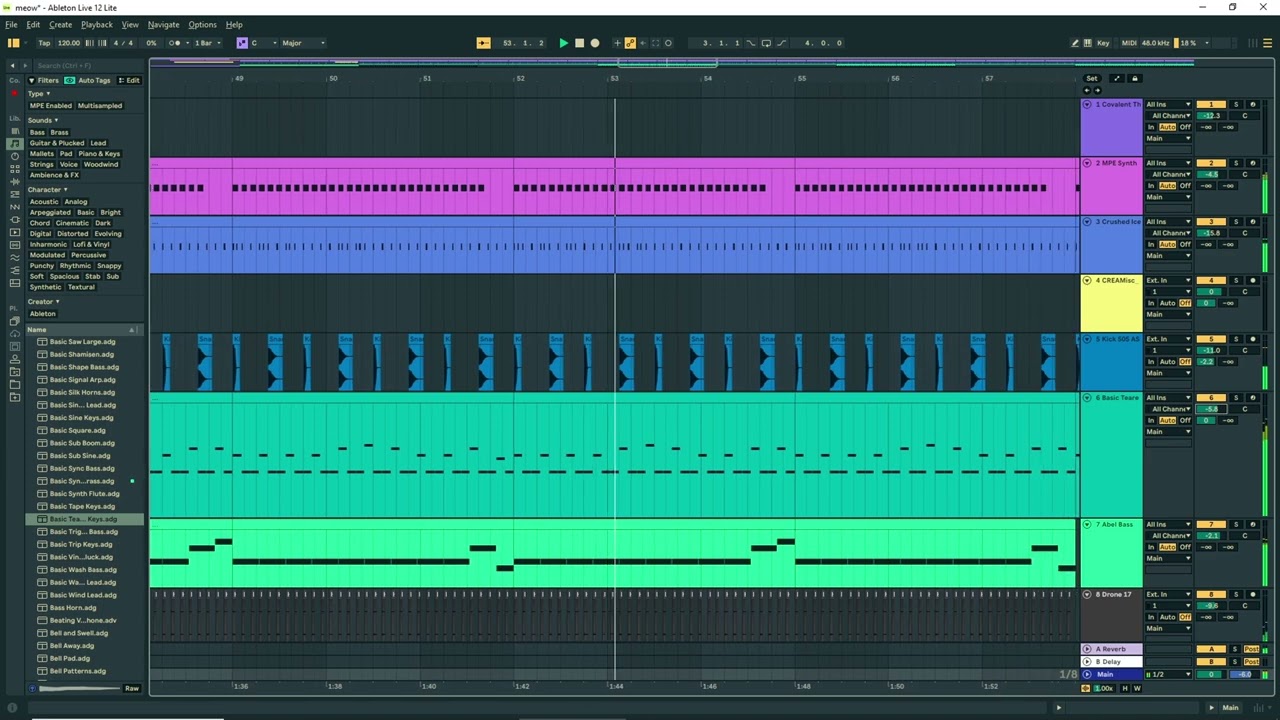Open the Options menu

point(202,24)
